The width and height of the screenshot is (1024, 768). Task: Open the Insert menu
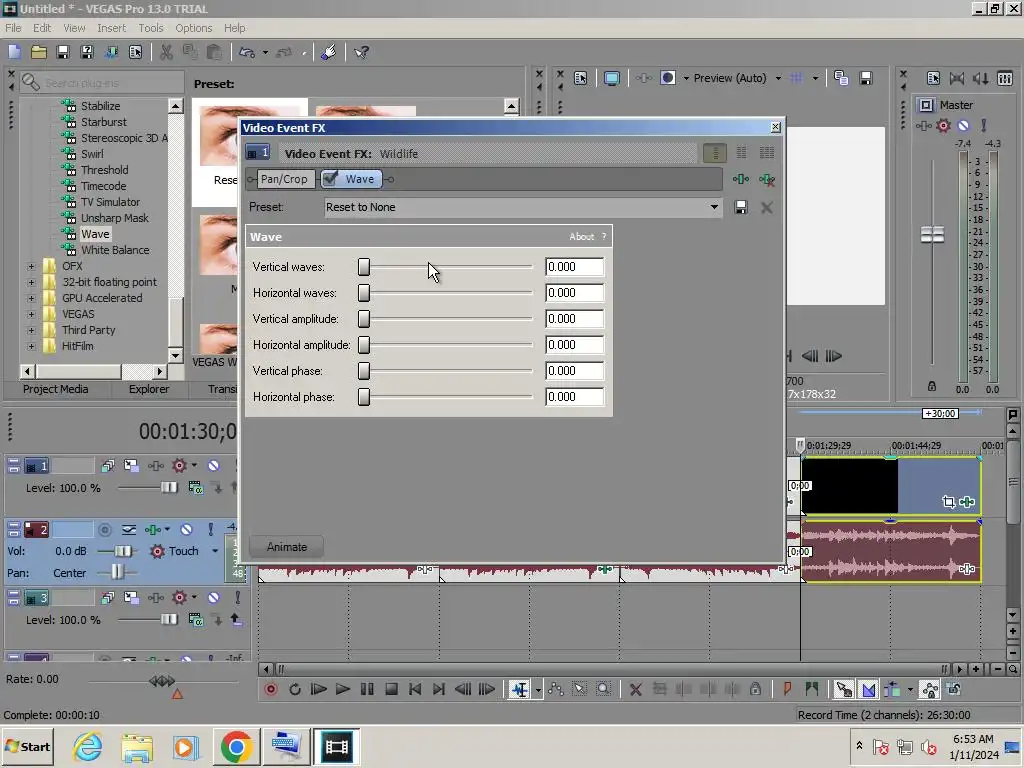coord(112,28)
